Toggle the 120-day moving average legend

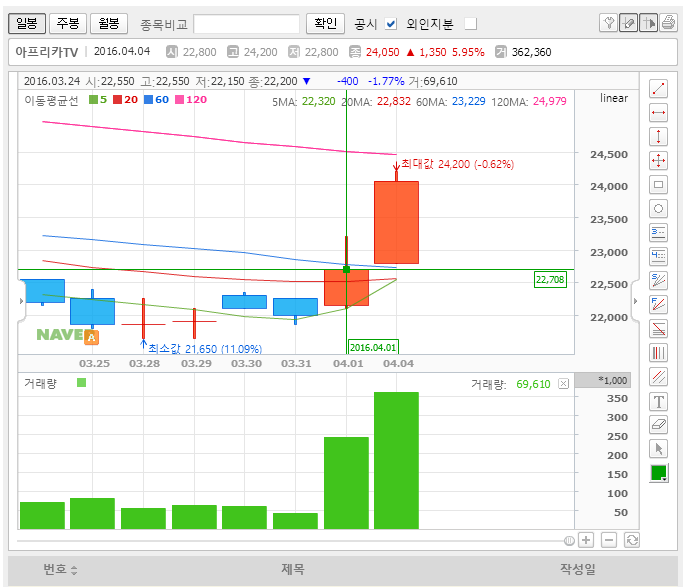191,99
